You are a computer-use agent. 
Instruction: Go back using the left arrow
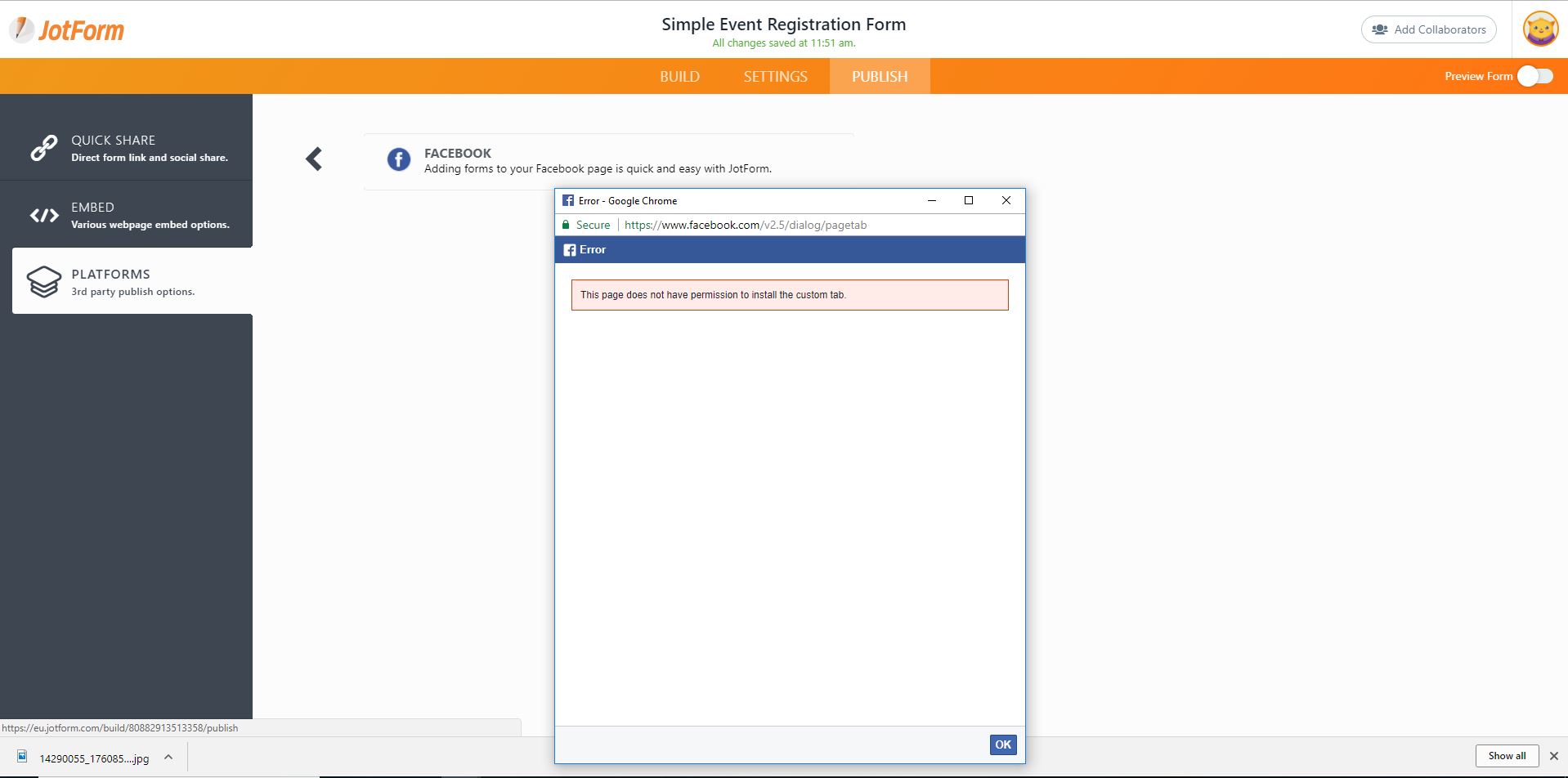(x=314, y=159)
